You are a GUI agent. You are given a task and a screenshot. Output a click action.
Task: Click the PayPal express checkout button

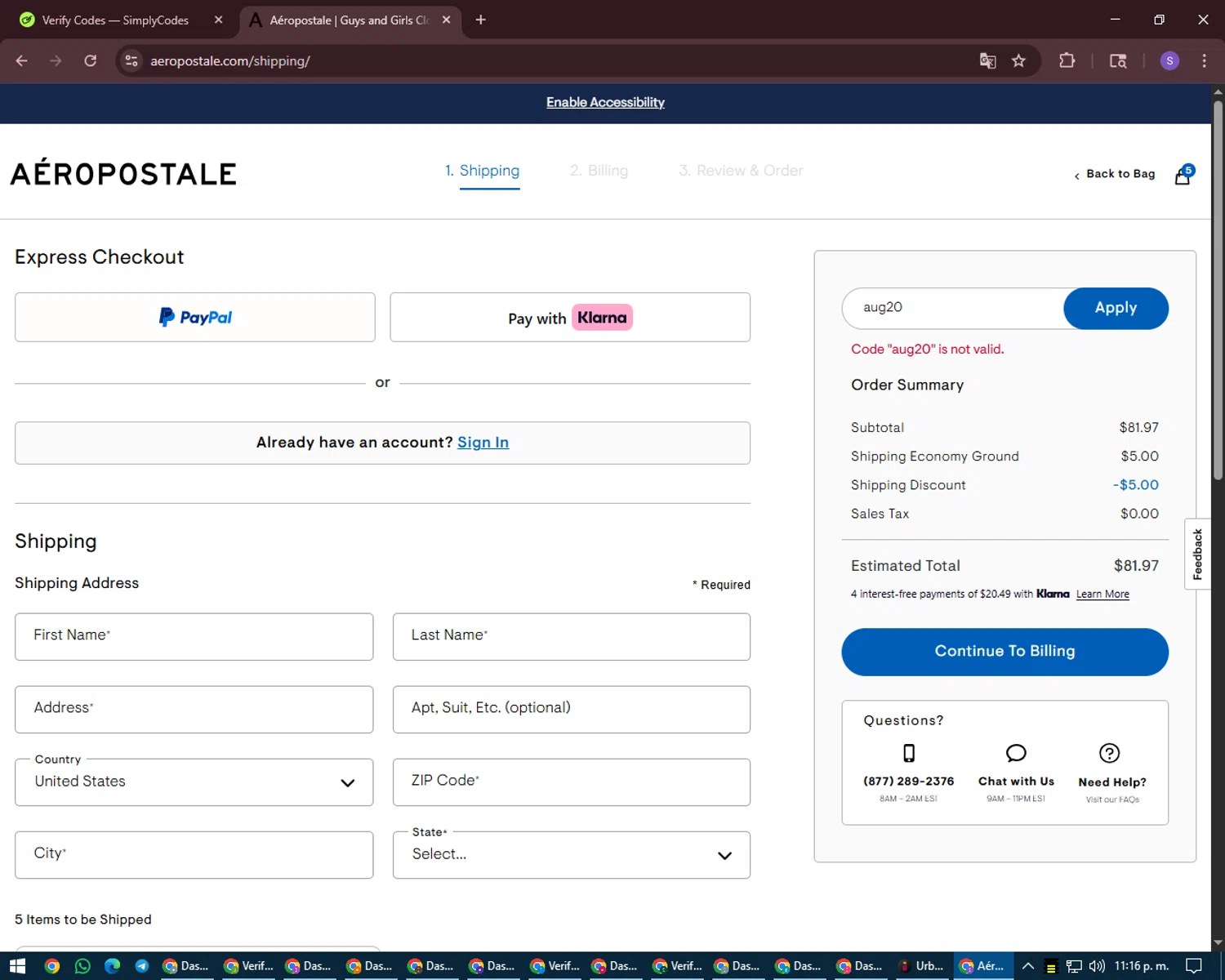tap(195, 317)
